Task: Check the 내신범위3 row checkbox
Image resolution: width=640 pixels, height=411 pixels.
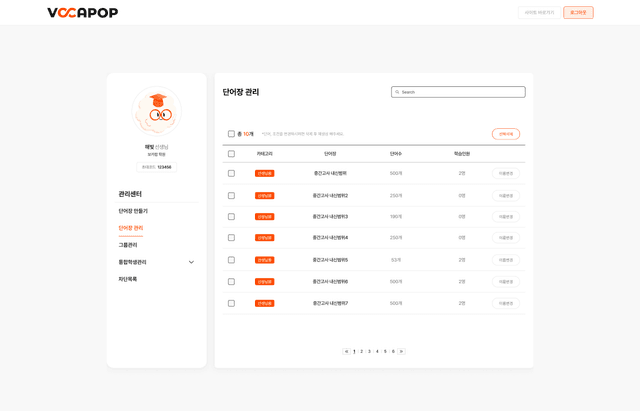Action: point(231,217)
